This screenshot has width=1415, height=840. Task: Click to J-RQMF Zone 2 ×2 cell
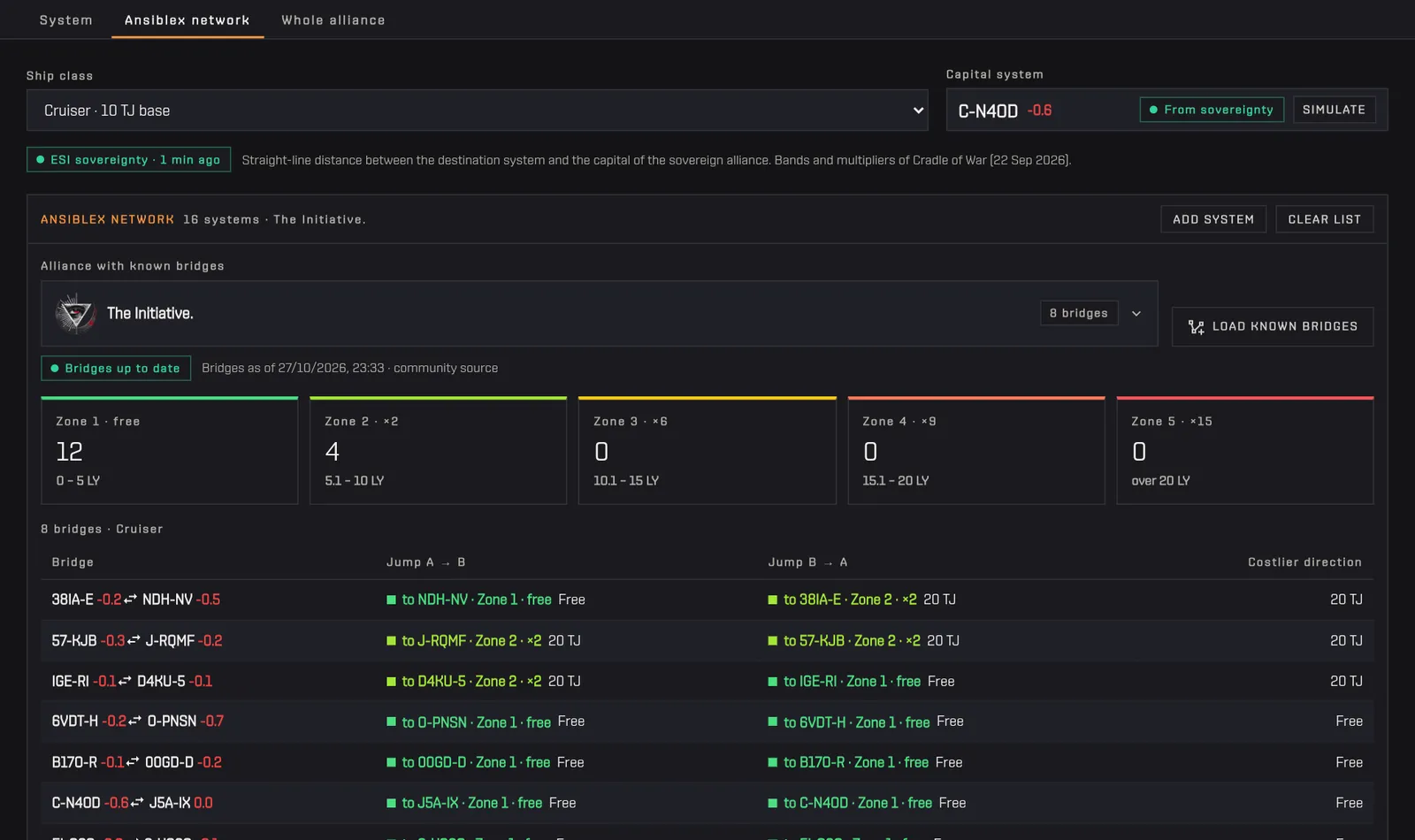click(484, 640)
